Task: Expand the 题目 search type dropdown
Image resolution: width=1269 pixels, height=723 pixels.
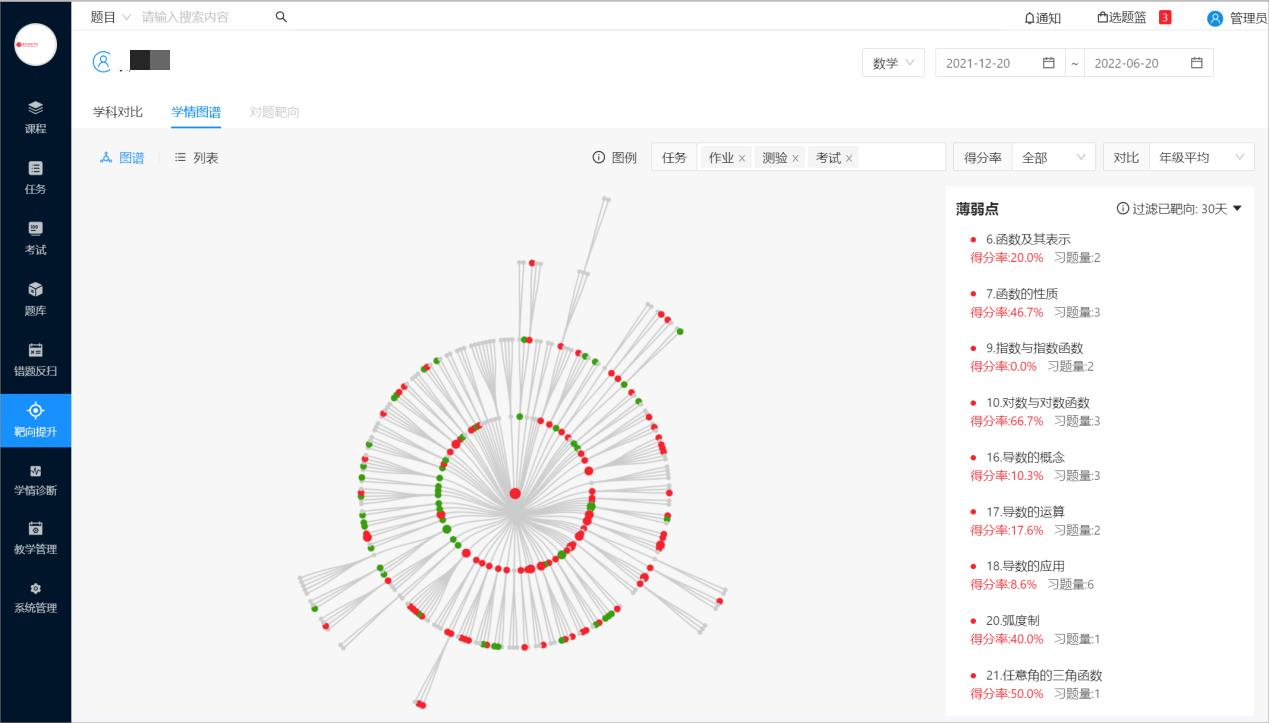Action: (x=110, y=17)
